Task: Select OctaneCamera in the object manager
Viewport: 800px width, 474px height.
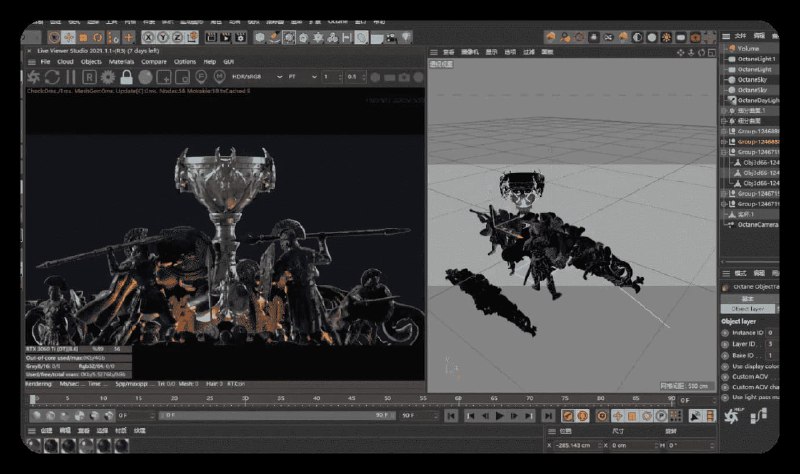Action: pyautogui.click(x=760, y=225)
